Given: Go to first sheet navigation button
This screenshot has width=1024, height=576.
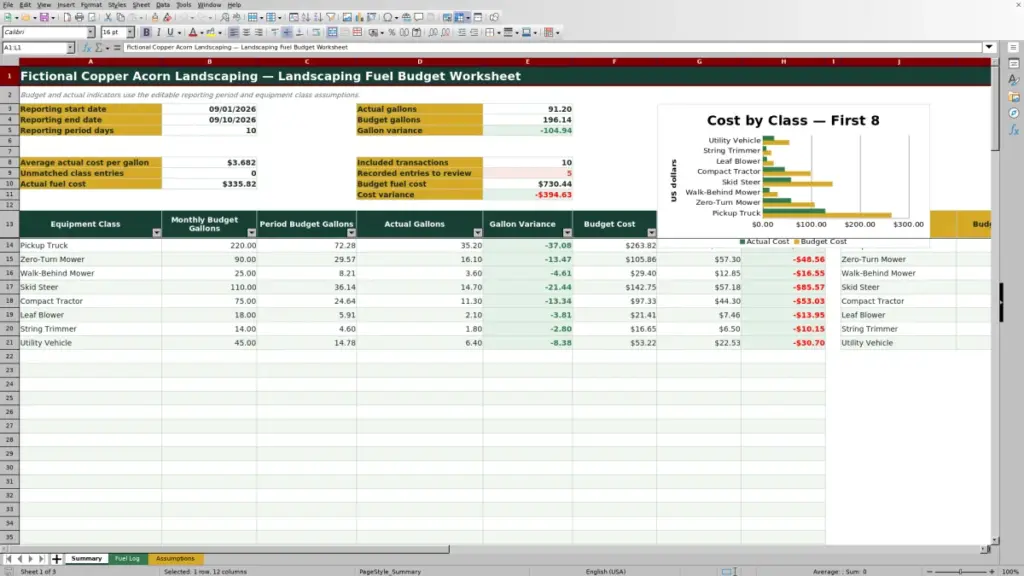Looking at the screenshot, I should click(x=8, y=559).
